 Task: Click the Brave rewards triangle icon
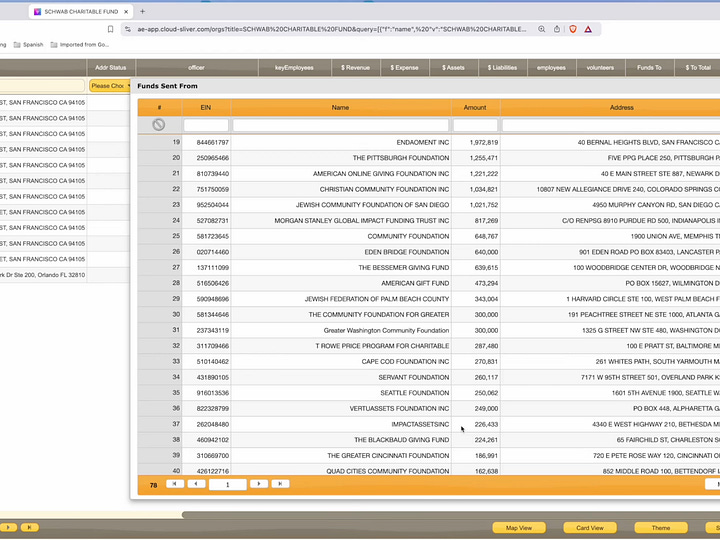pos(588,29)
